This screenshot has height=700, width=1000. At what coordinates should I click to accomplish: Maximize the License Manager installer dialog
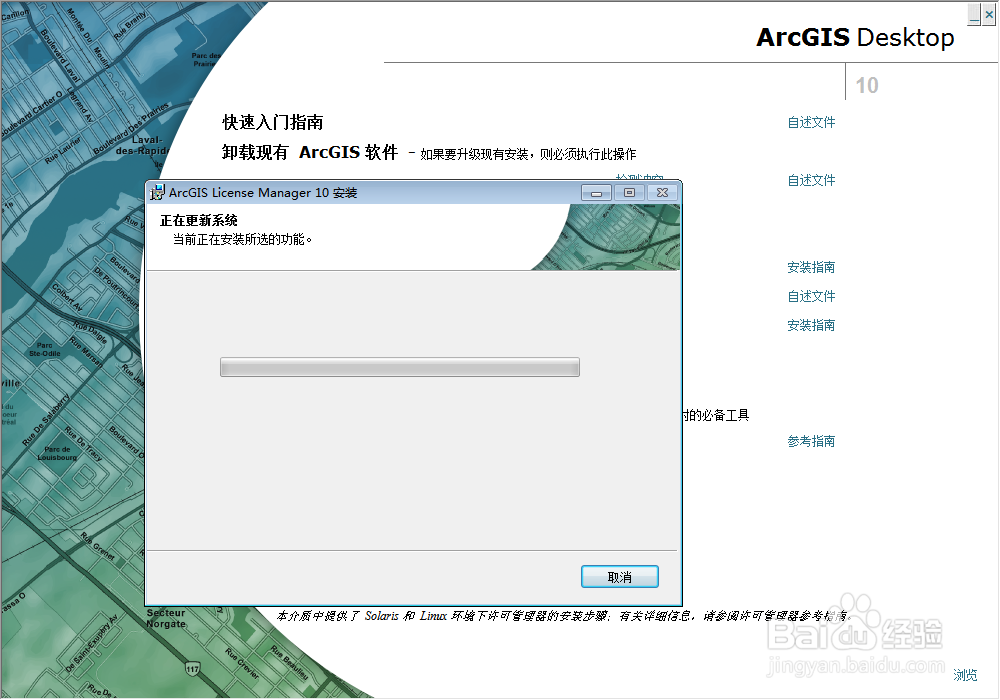[x=629, y=193]
